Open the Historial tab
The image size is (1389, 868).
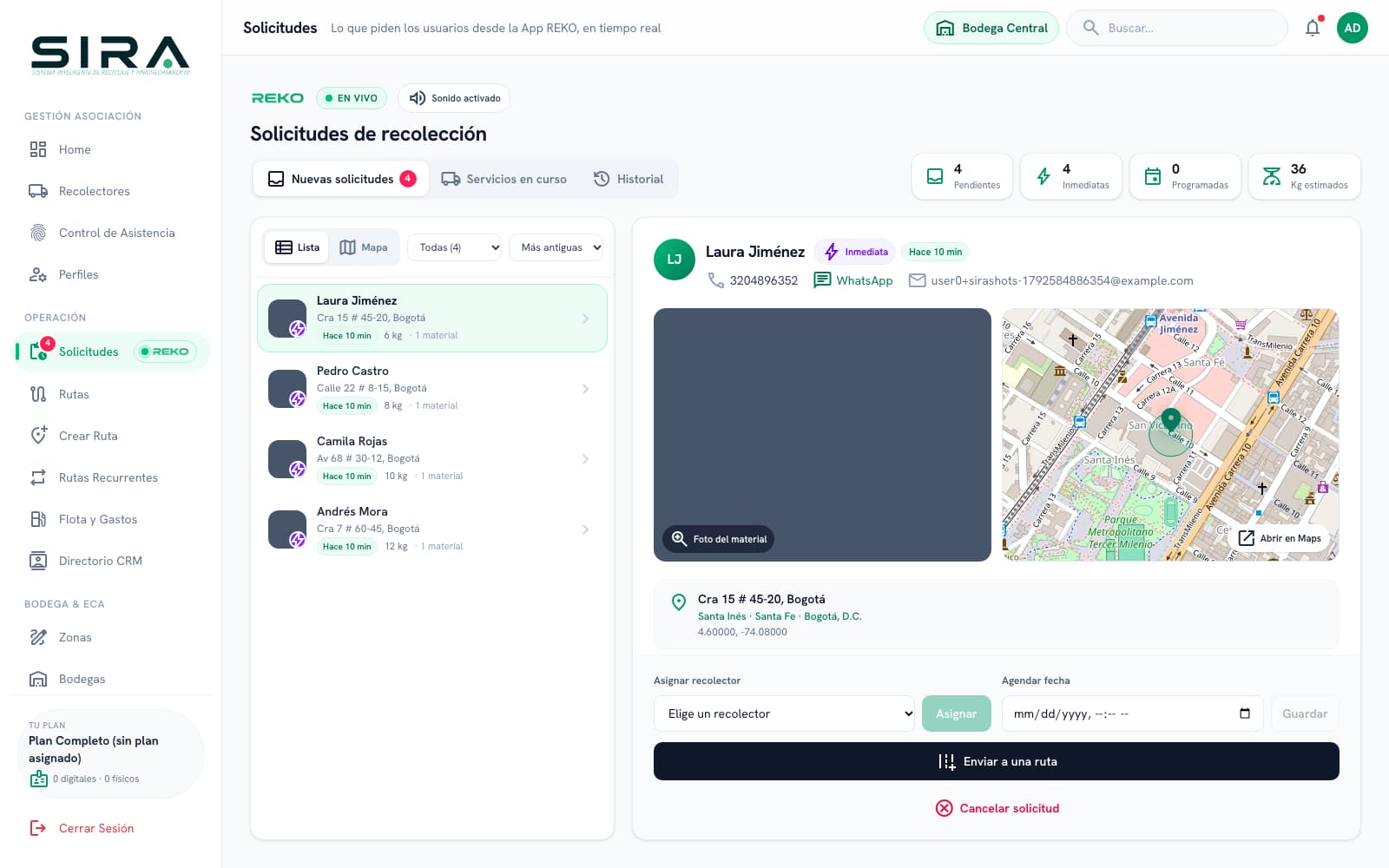(629, 179)
